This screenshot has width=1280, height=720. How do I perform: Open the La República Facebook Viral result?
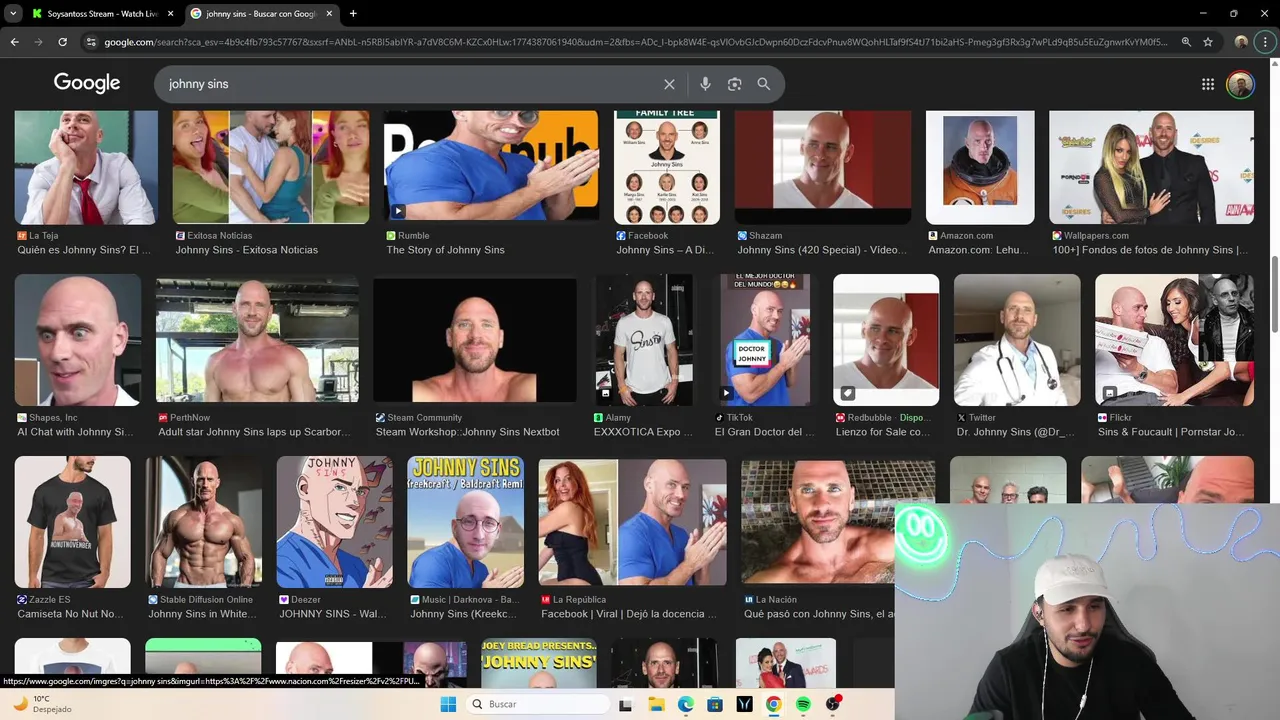point(629,614)
